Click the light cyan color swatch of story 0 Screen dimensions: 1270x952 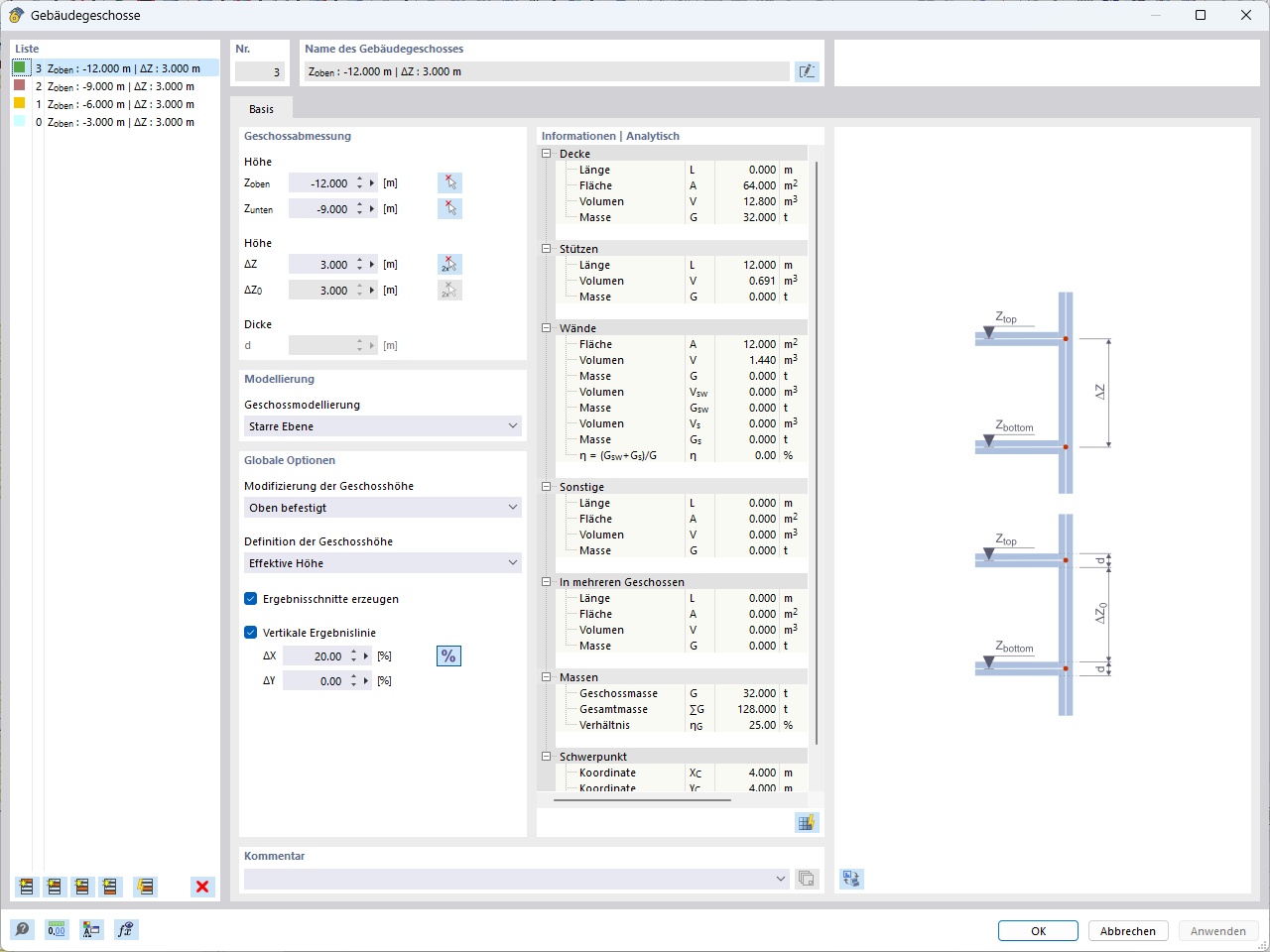[x=19, y=121]
